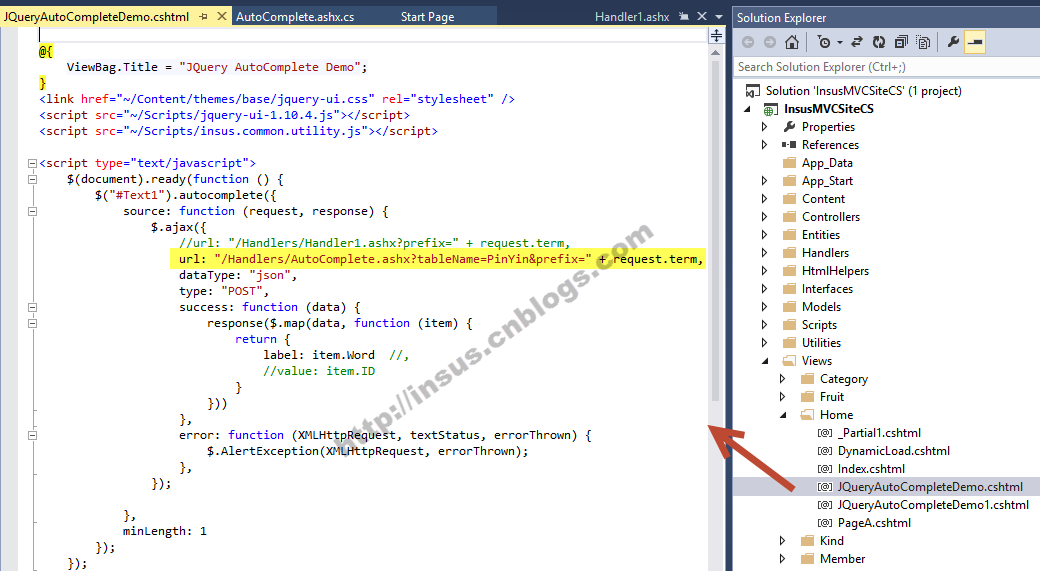Select the Interfaces folder
1040x571 pixels.
pyautogui.click(x=827, y=288)
